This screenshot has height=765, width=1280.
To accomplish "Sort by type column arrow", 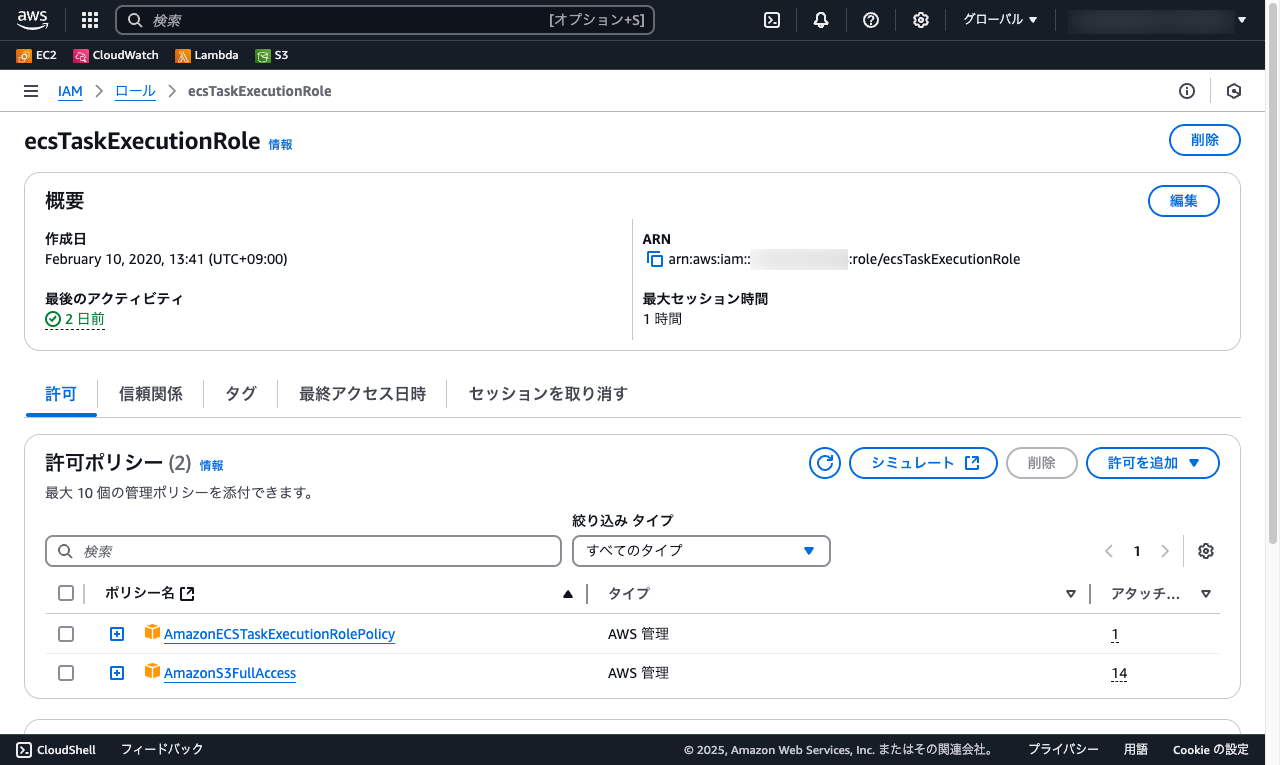I will tap(1071, 594).
